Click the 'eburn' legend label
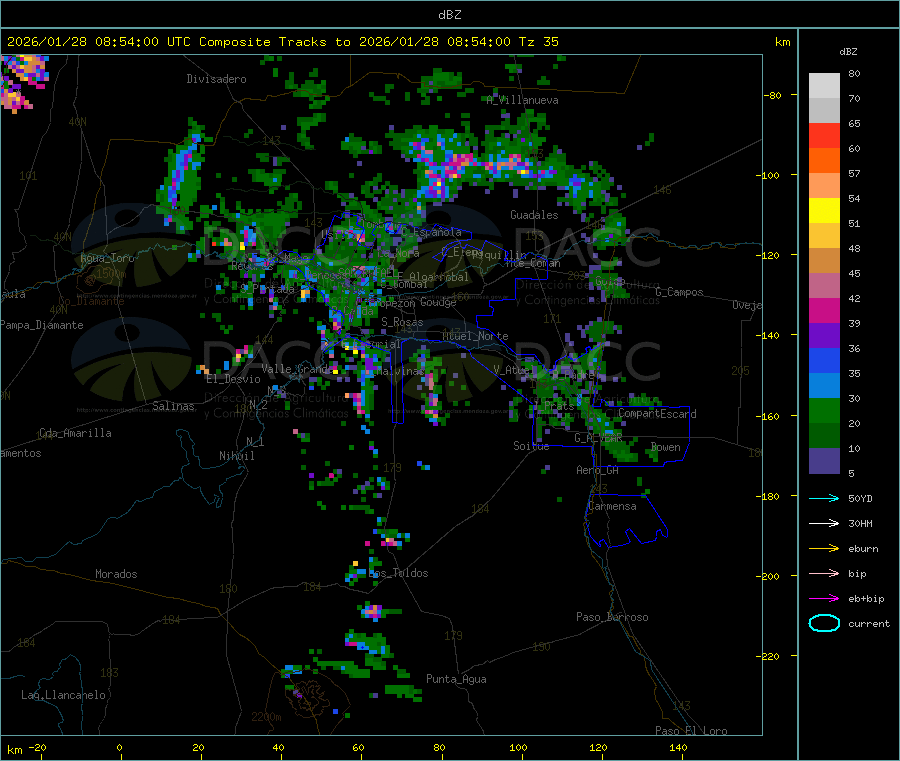The image size is (900, 761). (x=863, y=549)
